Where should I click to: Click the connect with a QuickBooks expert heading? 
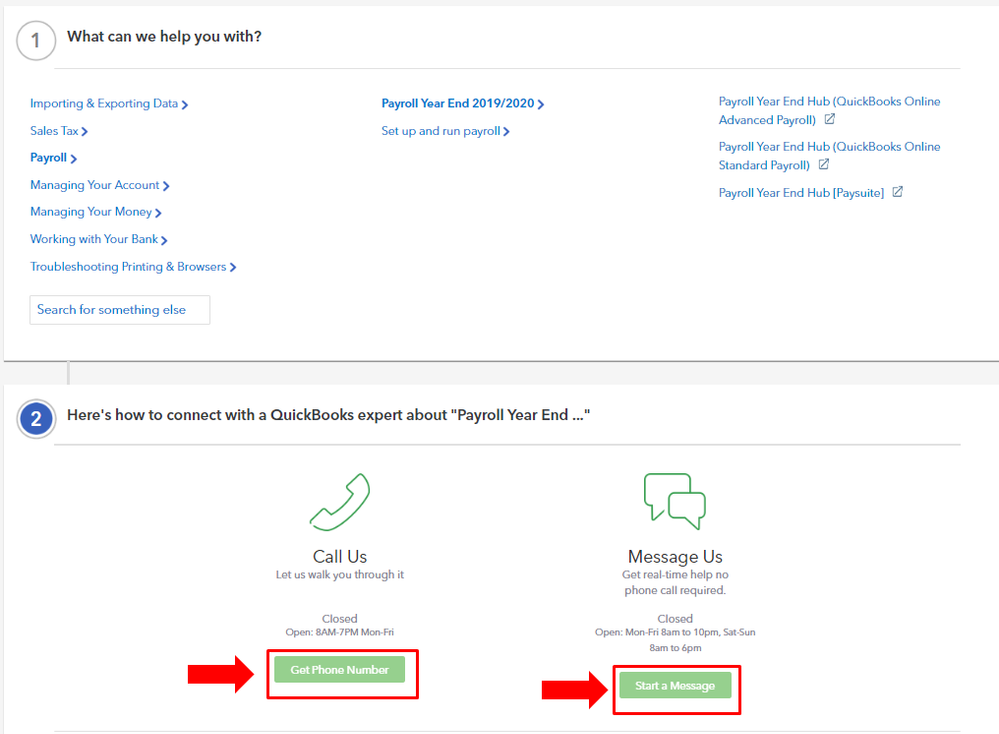[x=328, y=415]
